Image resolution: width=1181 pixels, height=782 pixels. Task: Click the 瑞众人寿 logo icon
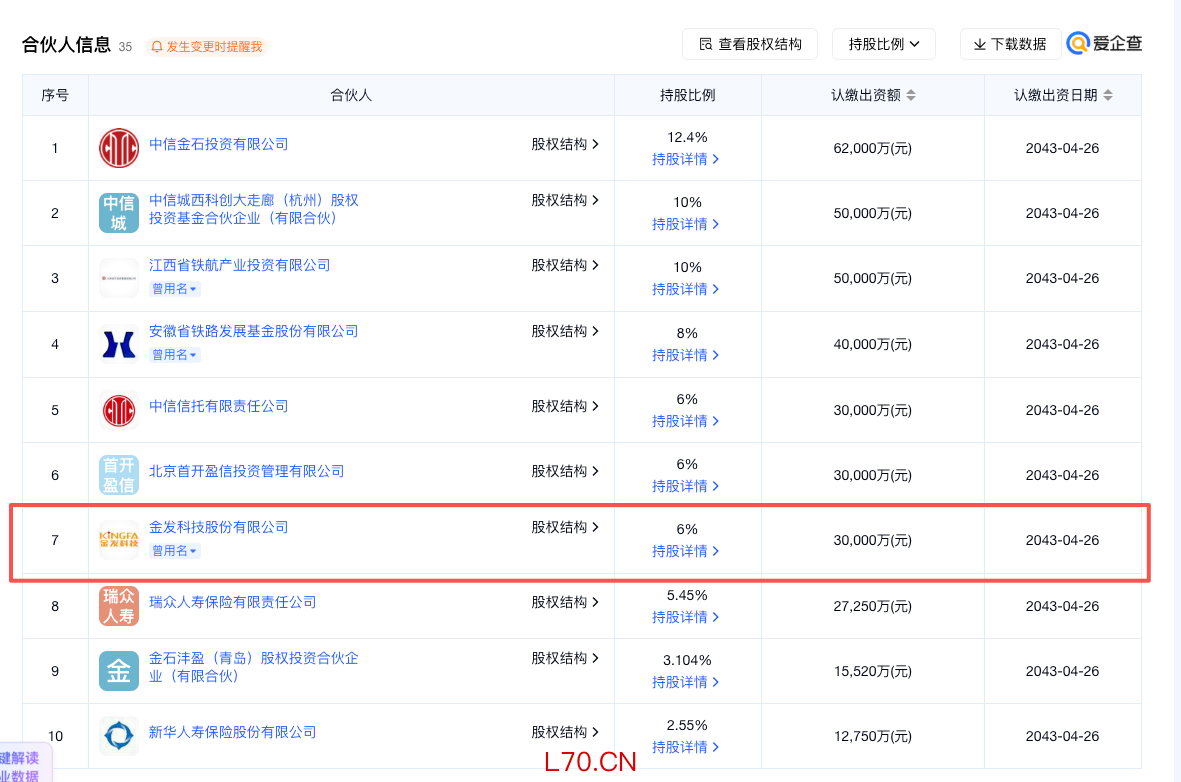tap(119, 606)
